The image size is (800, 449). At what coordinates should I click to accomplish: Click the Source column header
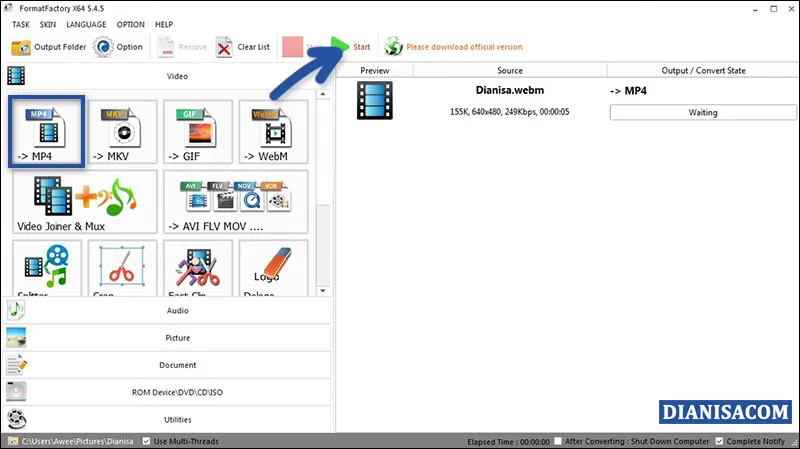510,70
